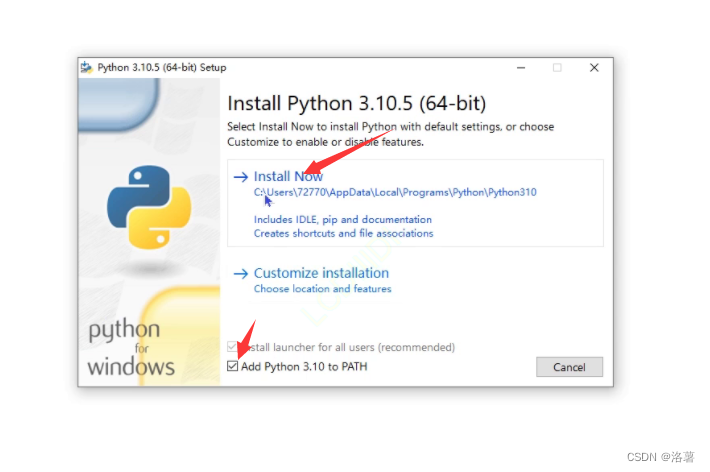The image size is (710, 472).
Task: Click the disabled maximize button
Action: (x=557, y=68)
